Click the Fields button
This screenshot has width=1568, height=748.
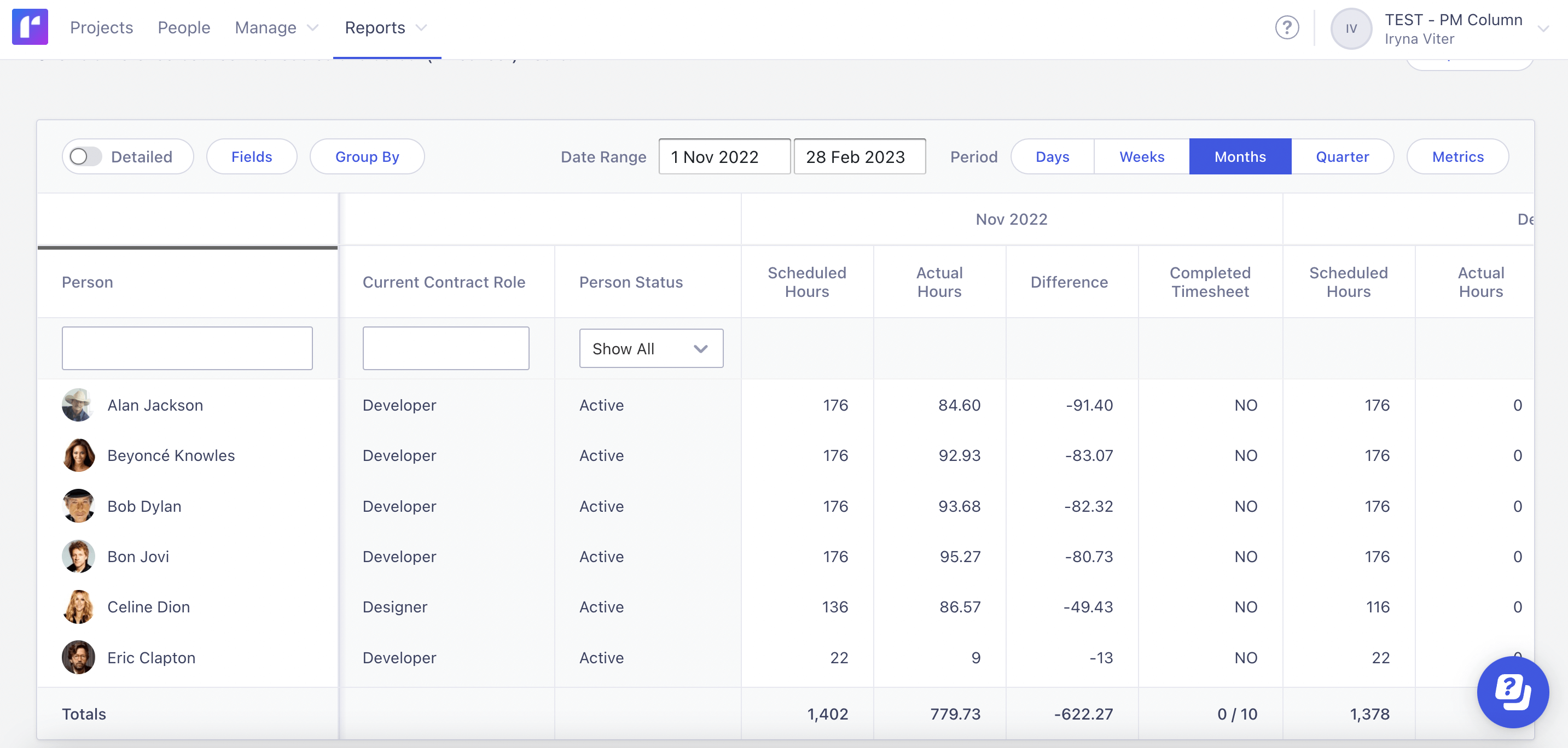(251, 157)
